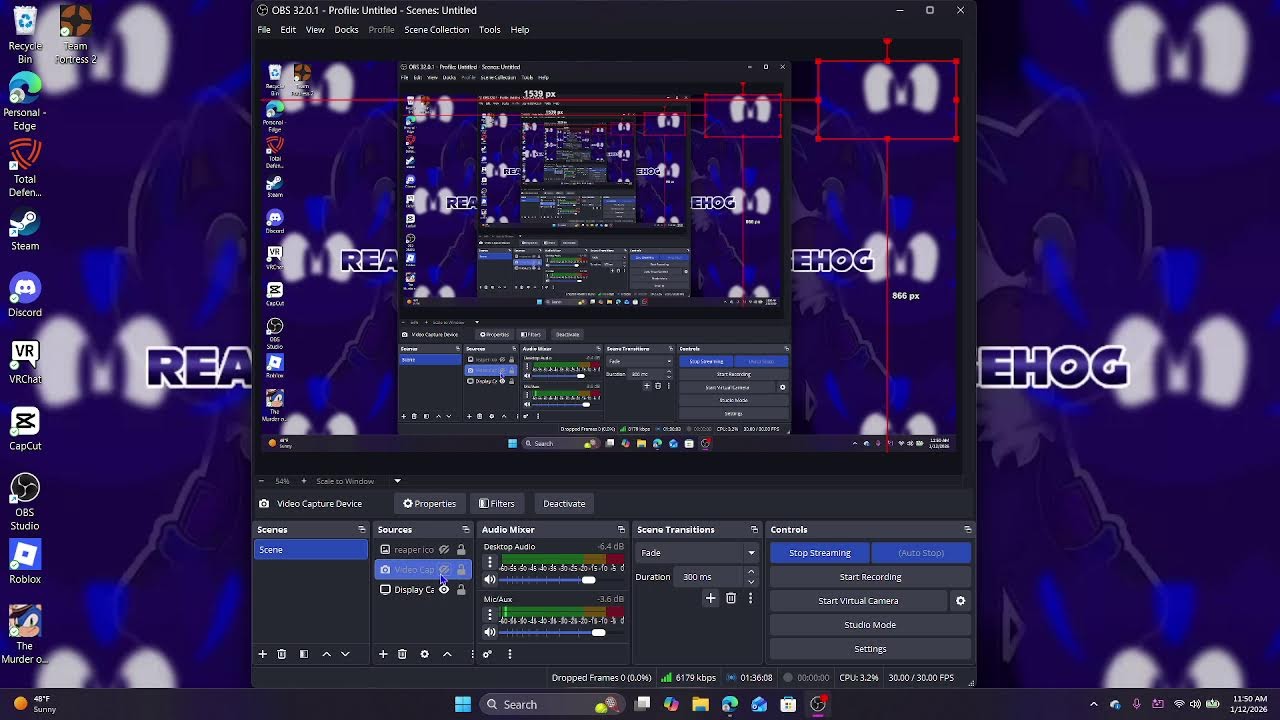Screen dimensions: 1280x720
Task: Lock the reaper ico source
Action: coord(461,550)
